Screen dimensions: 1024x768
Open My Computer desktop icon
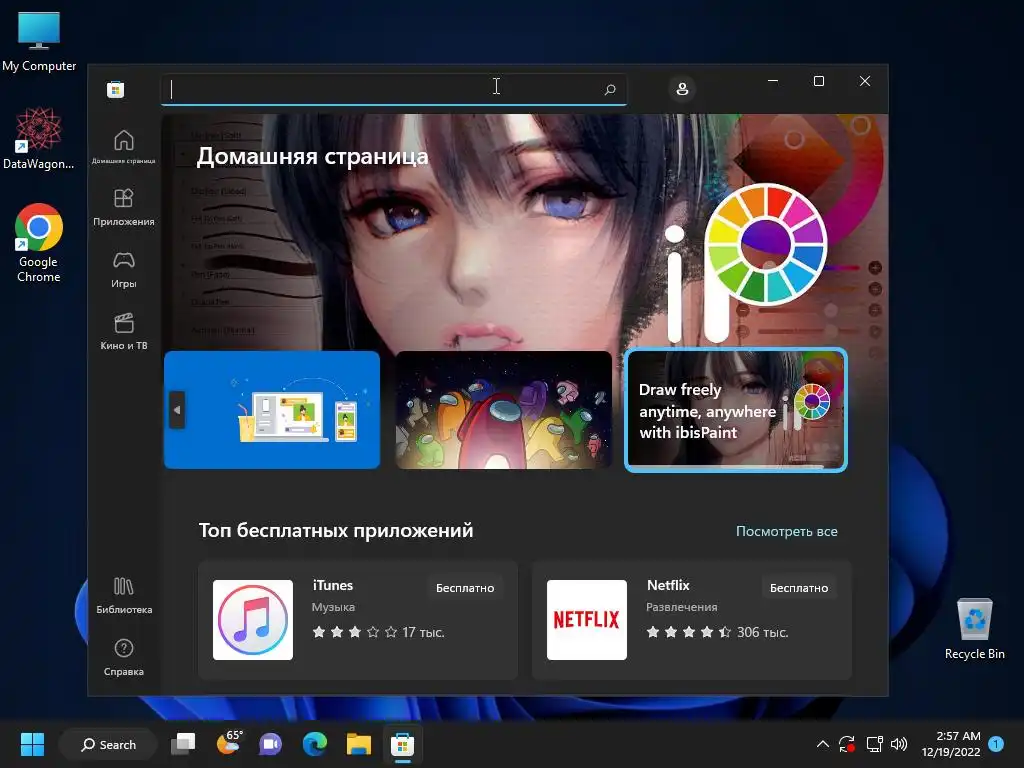(x=39, y=40)
